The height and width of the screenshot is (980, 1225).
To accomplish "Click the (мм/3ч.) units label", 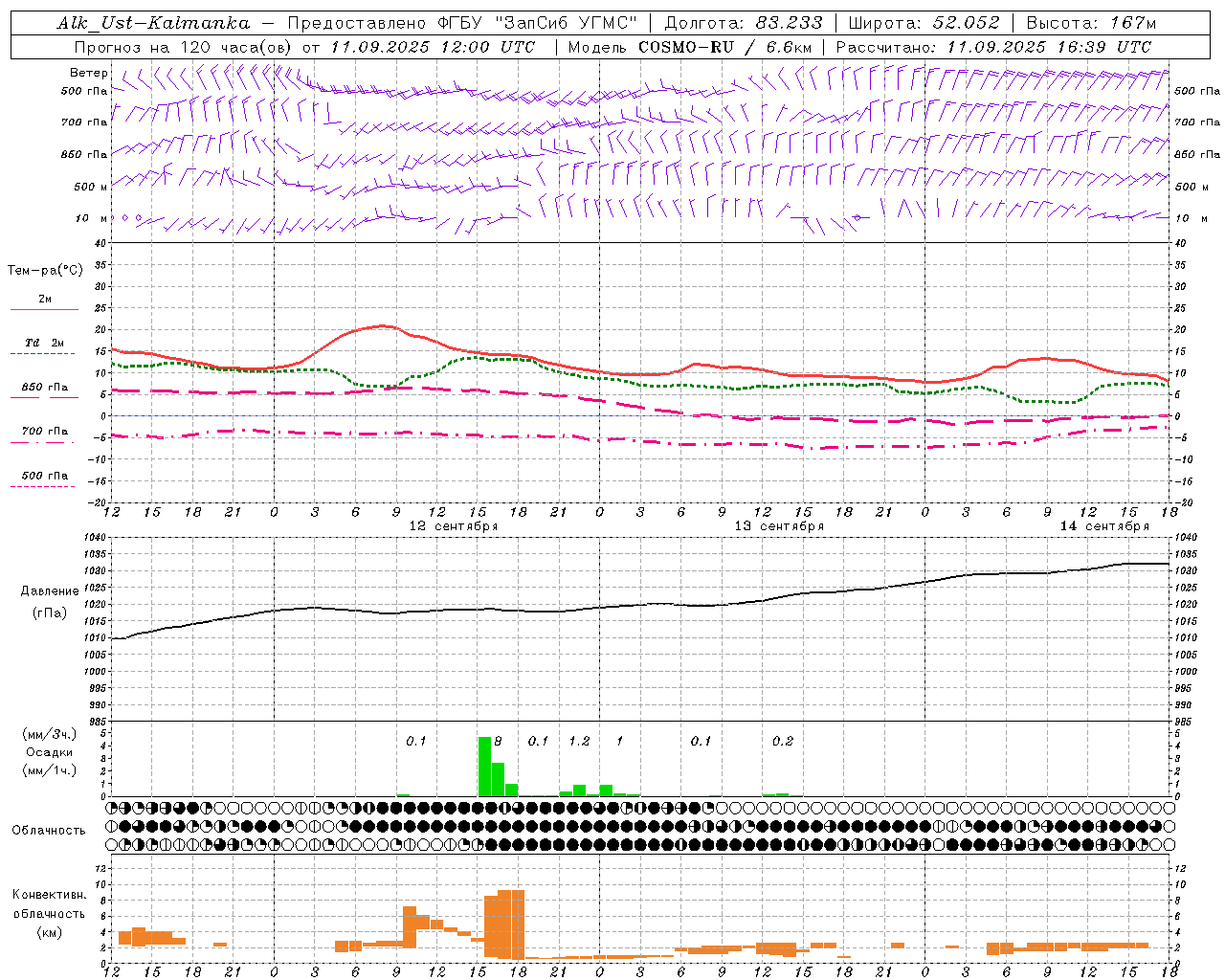I will click(49, 734).
